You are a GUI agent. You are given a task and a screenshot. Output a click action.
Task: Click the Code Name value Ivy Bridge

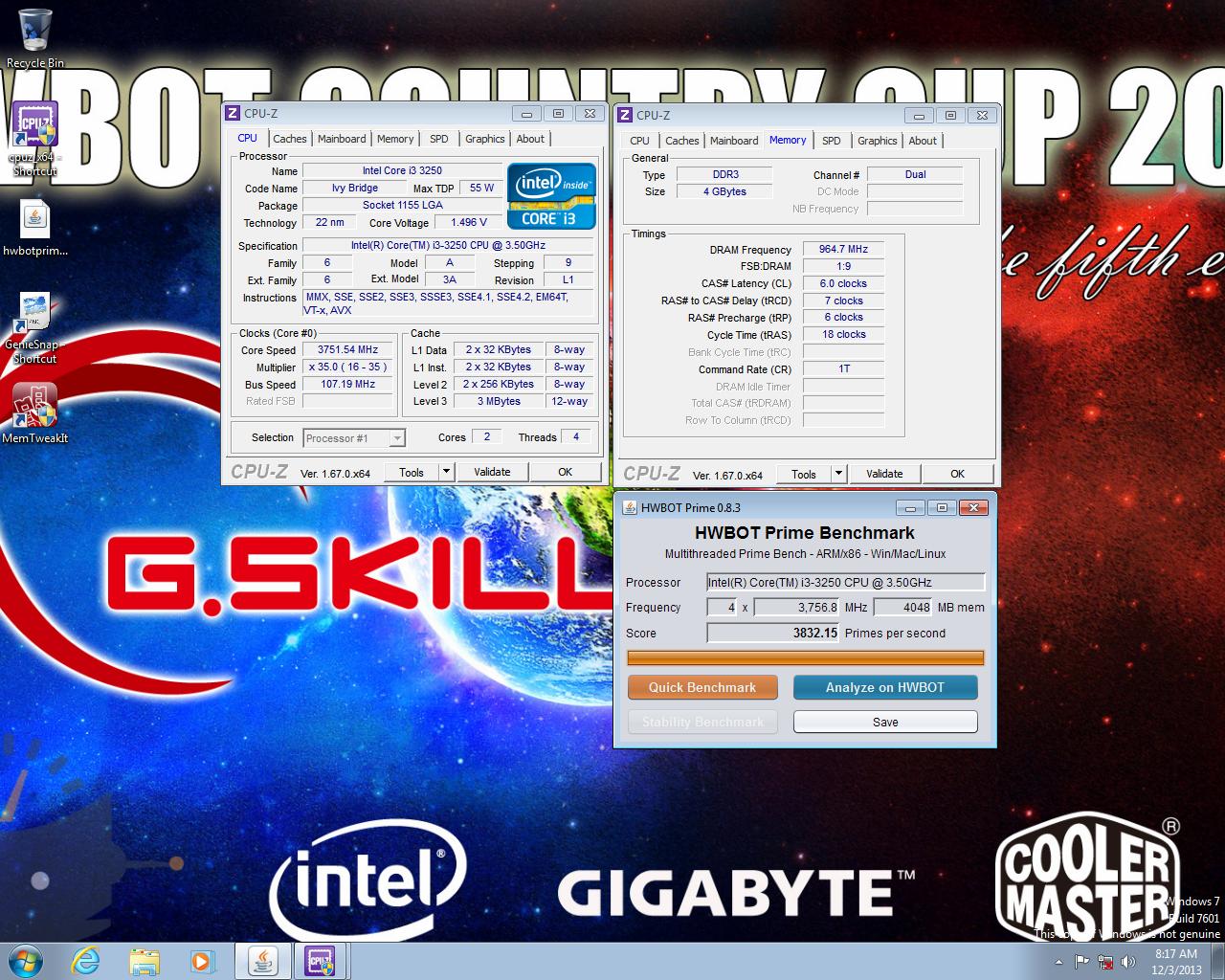point(355,188)
